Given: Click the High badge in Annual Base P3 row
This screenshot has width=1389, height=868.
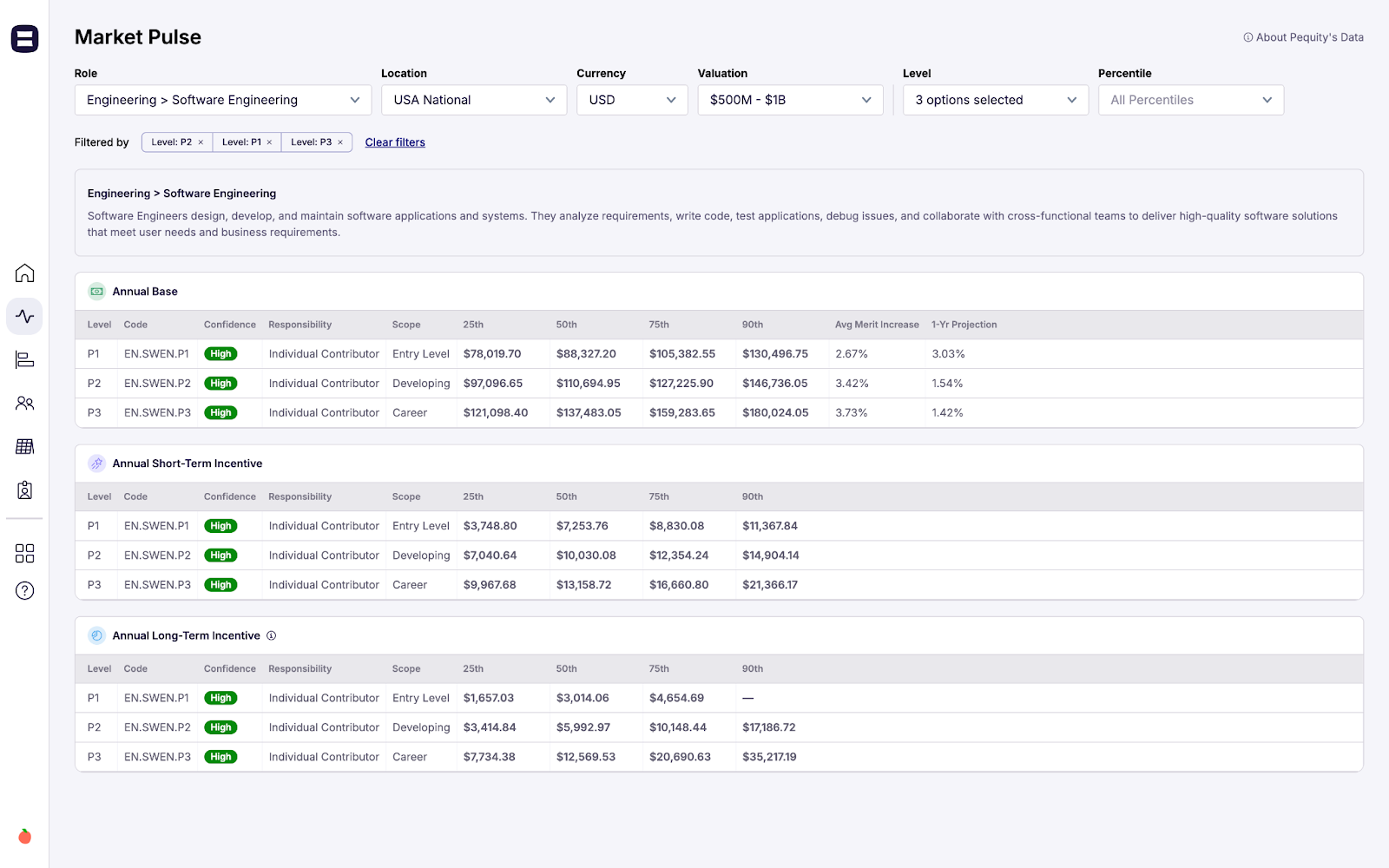Looking at the screenshot, I should pyautogui.click(x=221, y=413).
